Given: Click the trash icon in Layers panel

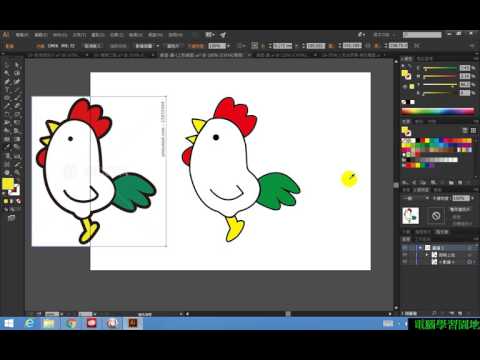Looking at the screenshot, I should point(469,313).
